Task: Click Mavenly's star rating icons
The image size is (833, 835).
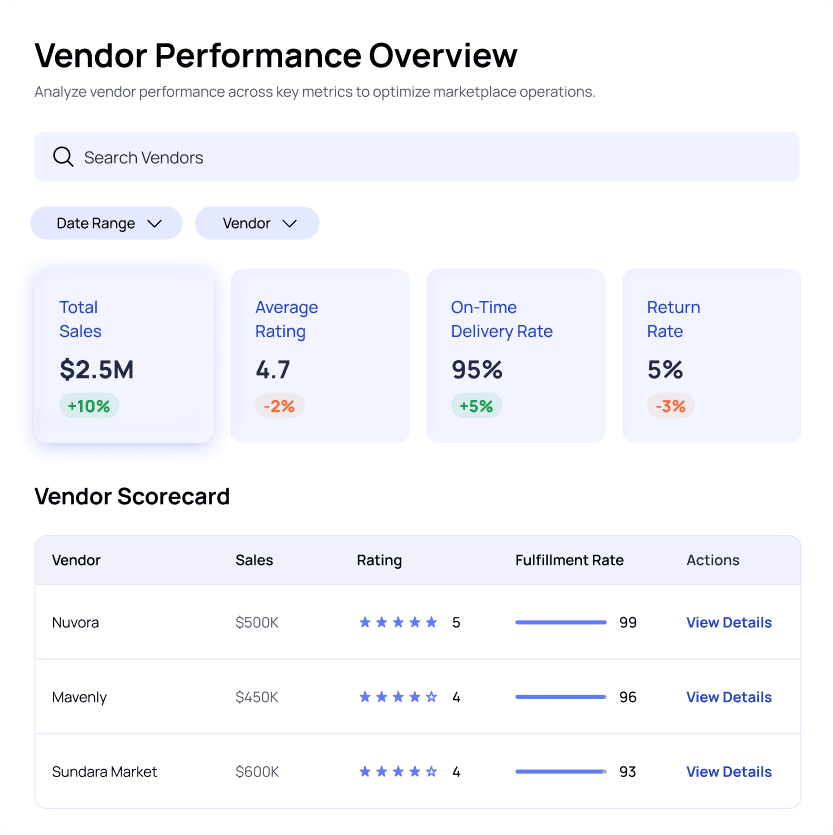Action: [398, 697]
